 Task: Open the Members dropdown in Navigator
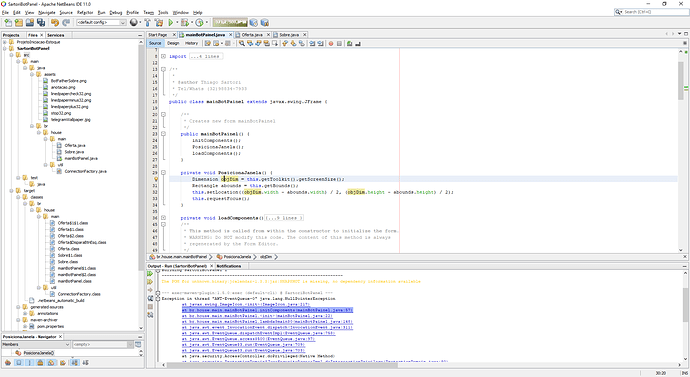(36, 344)
